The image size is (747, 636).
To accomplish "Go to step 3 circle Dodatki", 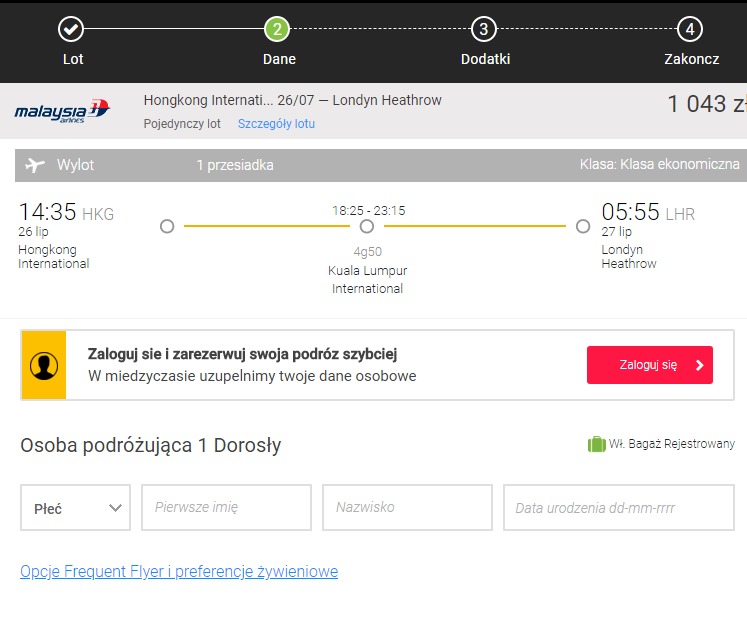I will (484, 29).
